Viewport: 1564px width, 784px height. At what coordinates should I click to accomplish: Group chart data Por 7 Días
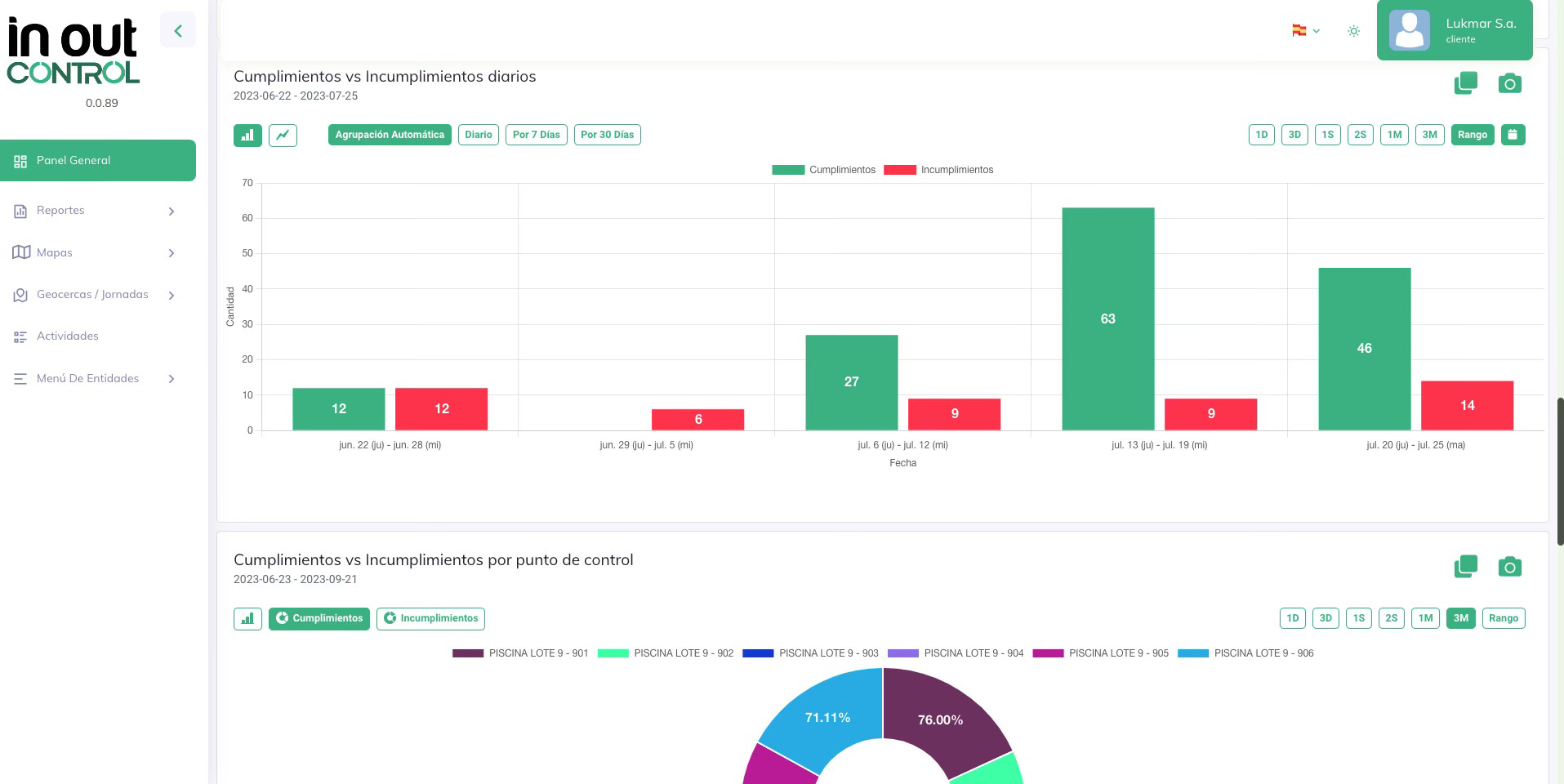536,135
